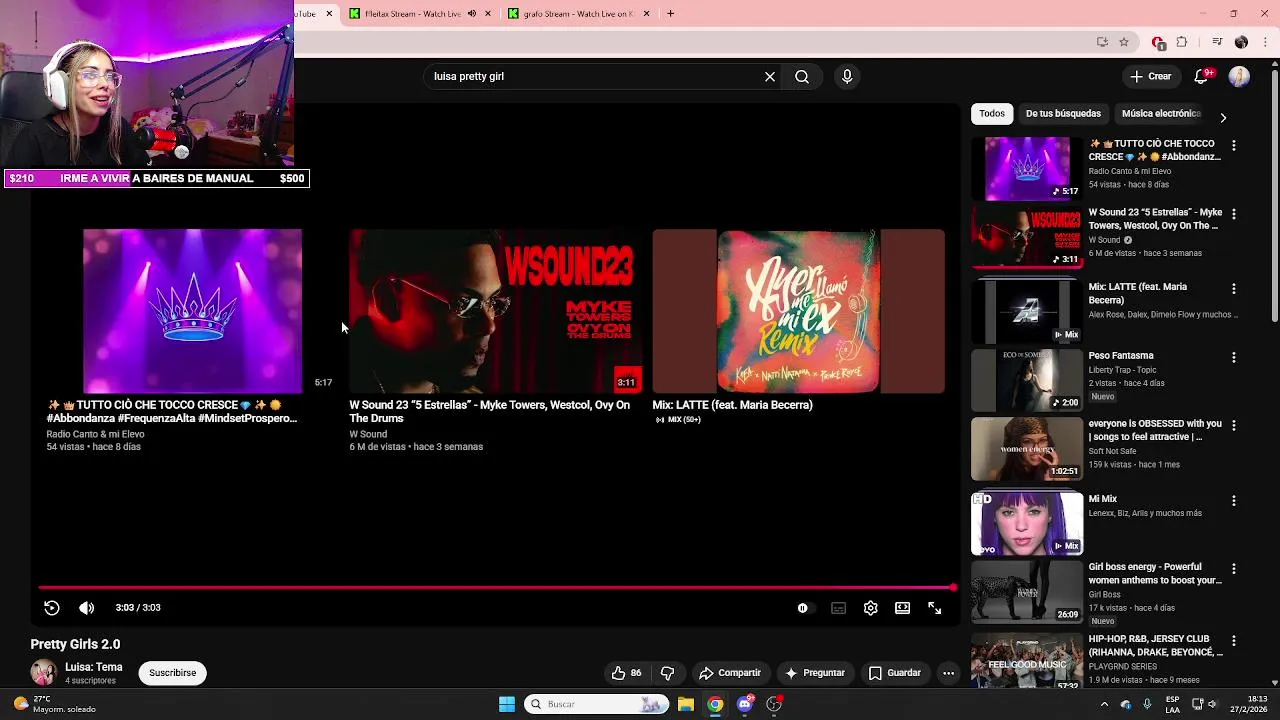The height and width of the screenshot is (720, 1280).
Task: Click the YouTube search magnifier button
Action: point(802,76)
